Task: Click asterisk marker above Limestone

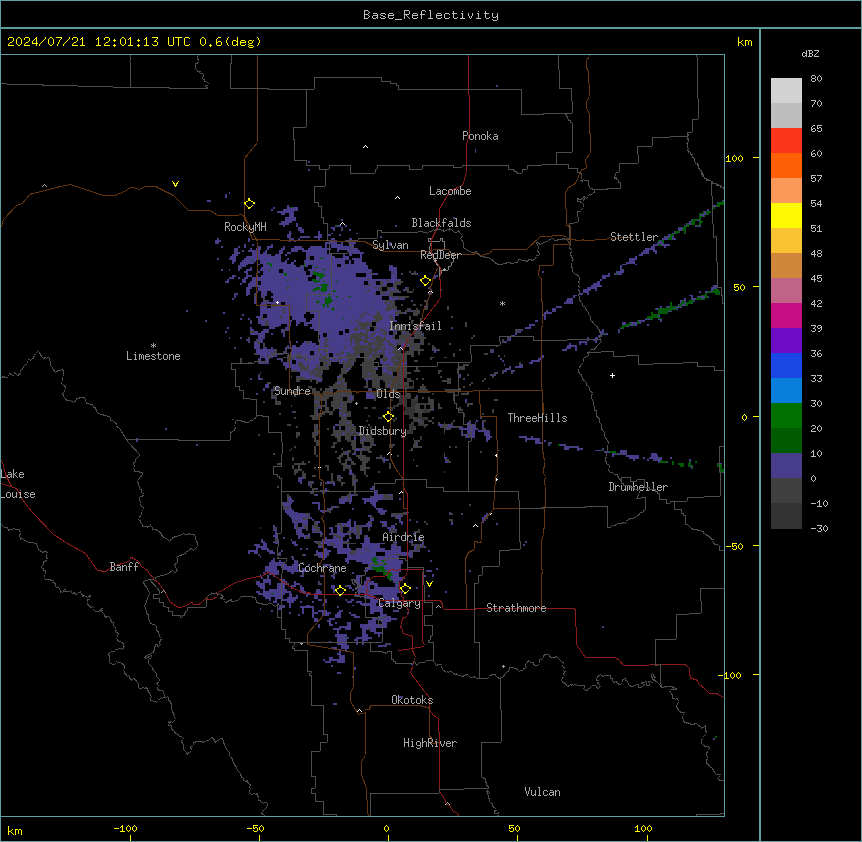Action: 153,346
